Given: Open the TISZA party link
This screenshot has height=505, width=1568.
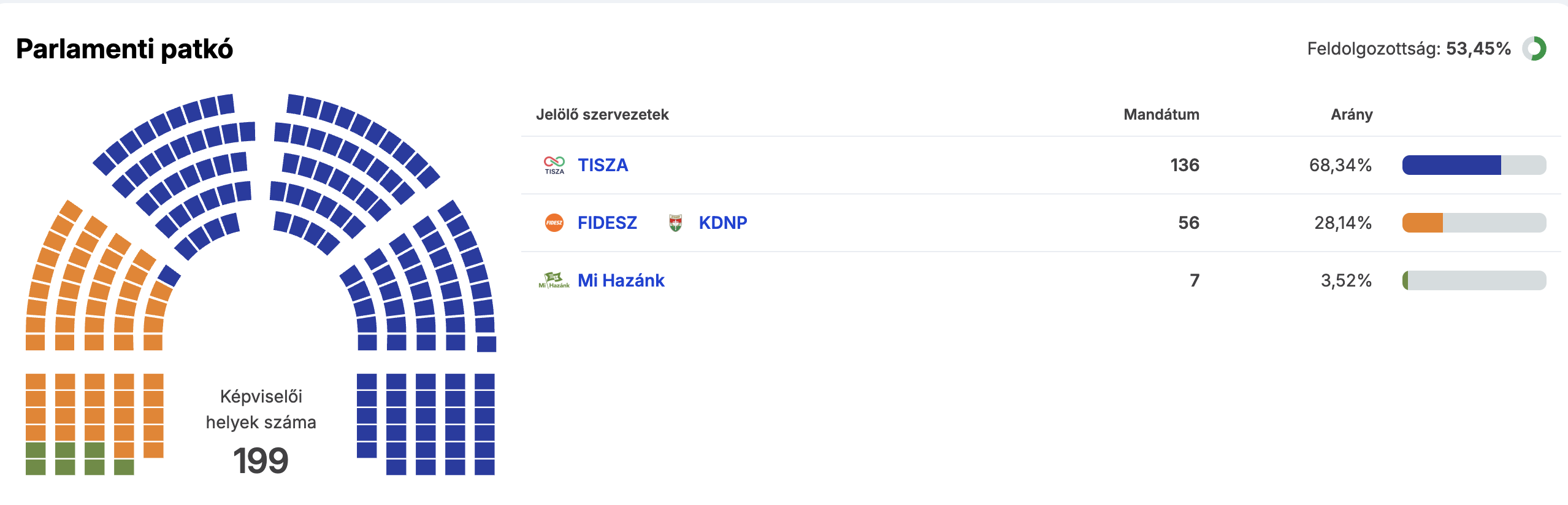Looking at the screenshot, I should (x=603, y=165).
